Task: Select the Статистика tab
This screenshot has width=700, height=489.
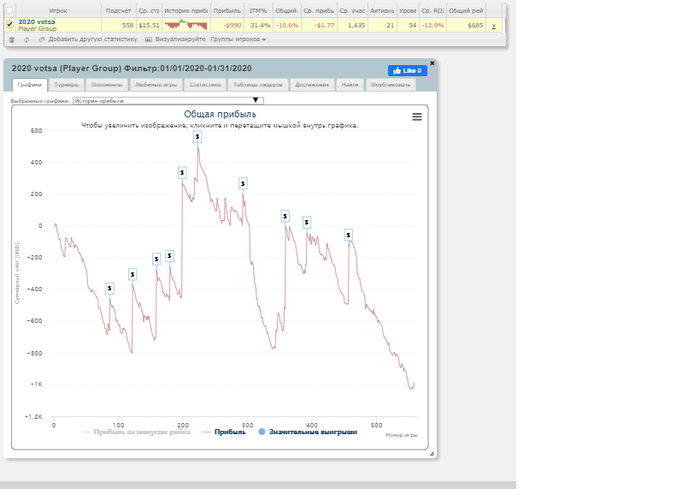Action: pos(205,85)
